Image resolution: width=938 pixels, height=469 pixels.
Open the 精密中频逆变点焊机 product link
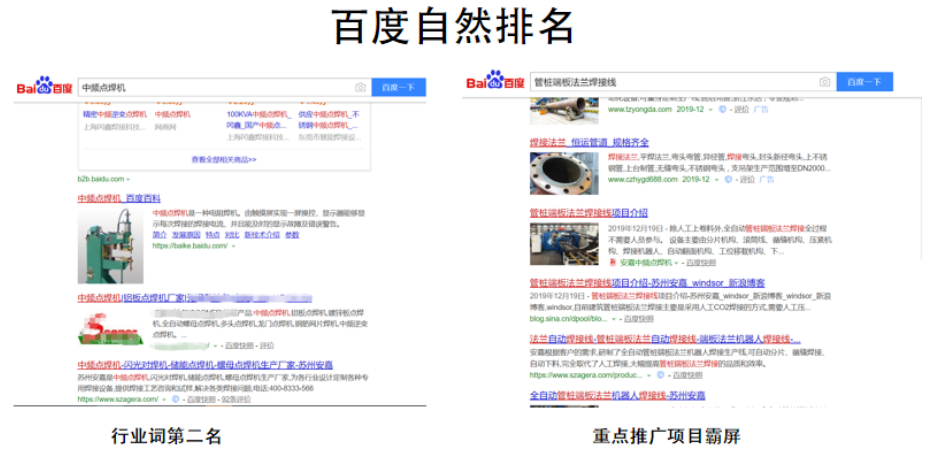[x=115, y=114]
